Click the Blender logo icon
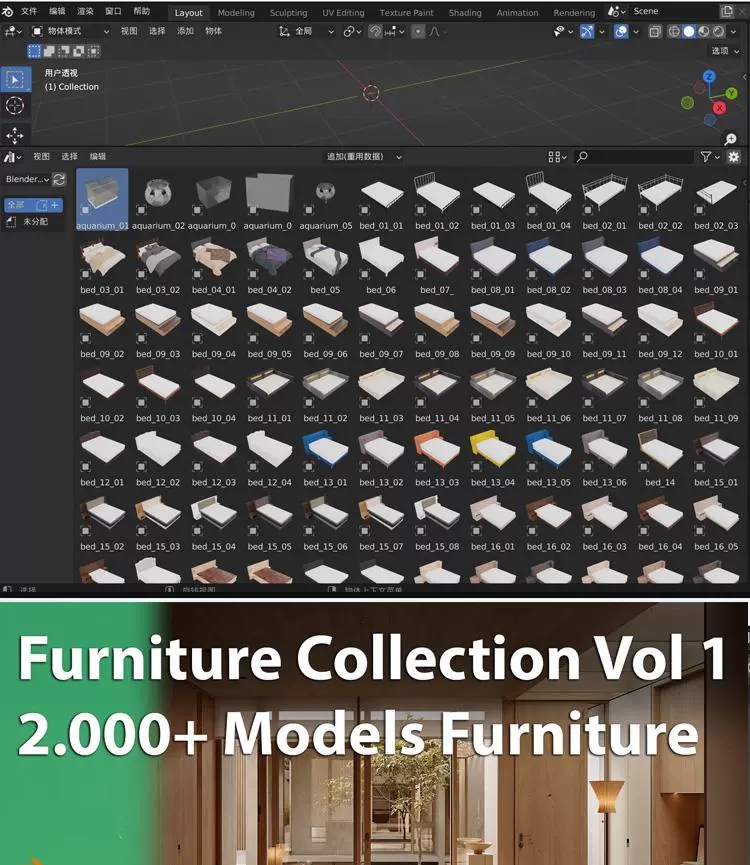This screenshot has height=865, width=750. click(8, 11)
